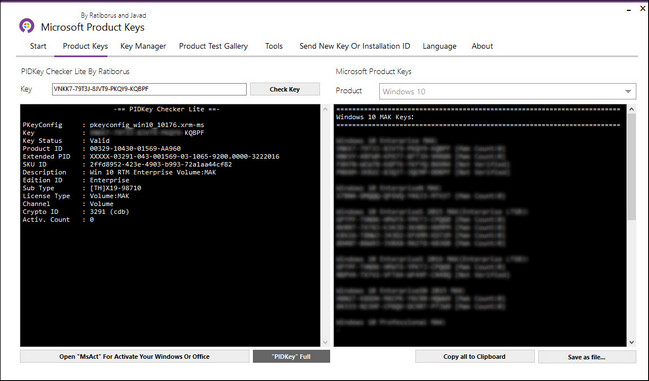Click the key list scrollbar thumb

pyautogui.click(x=632, y=166)
